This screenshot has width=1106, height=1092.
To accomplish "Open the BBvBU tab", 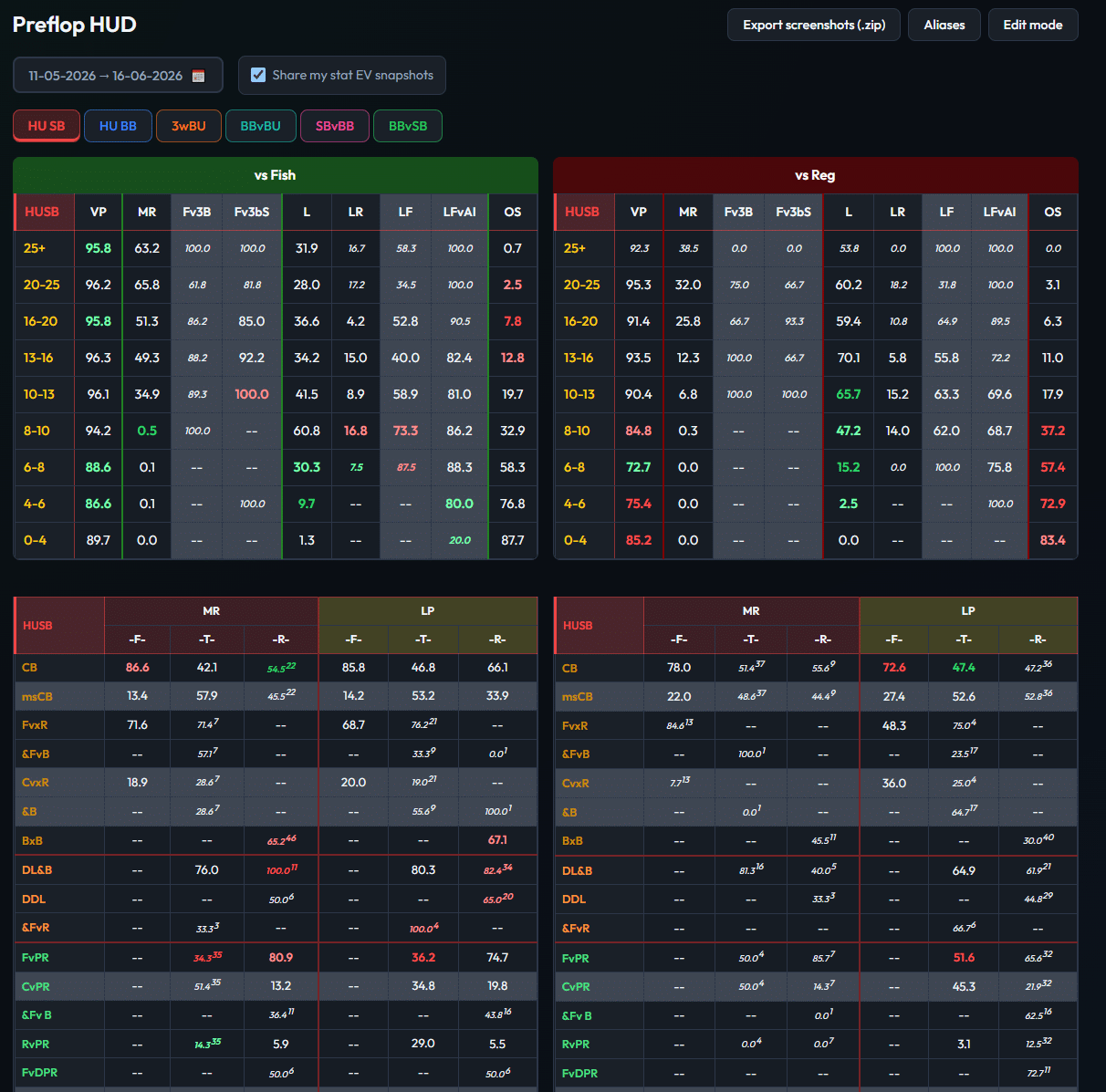I will 261,126.
